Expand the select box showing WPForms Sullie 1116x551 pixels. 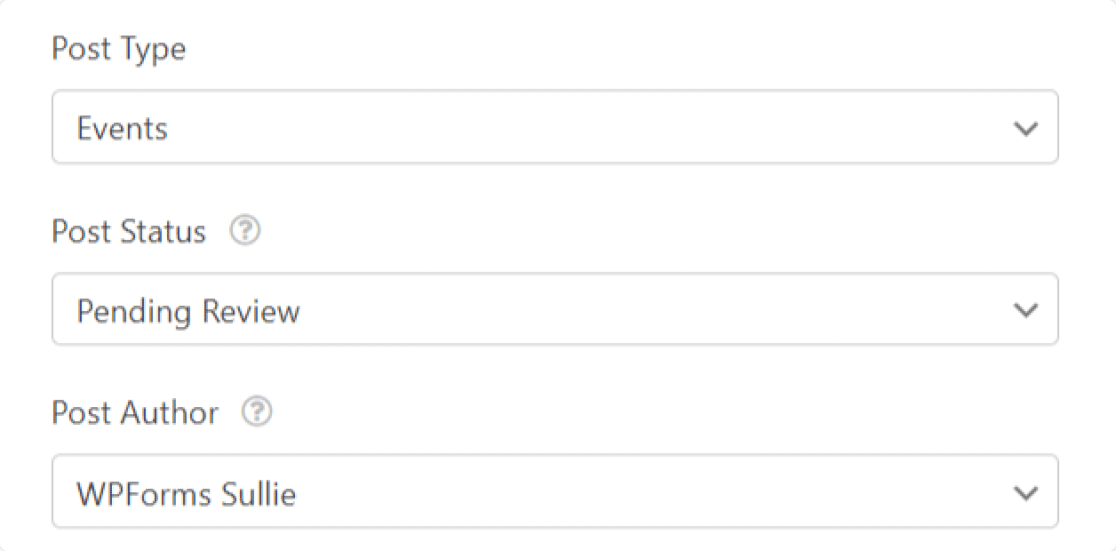[x=554, y=492]
